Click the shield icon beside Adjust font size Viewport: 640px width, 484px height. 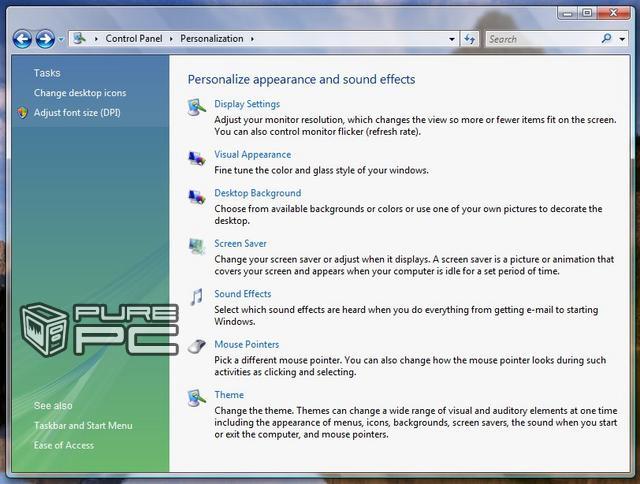(23, 113)
